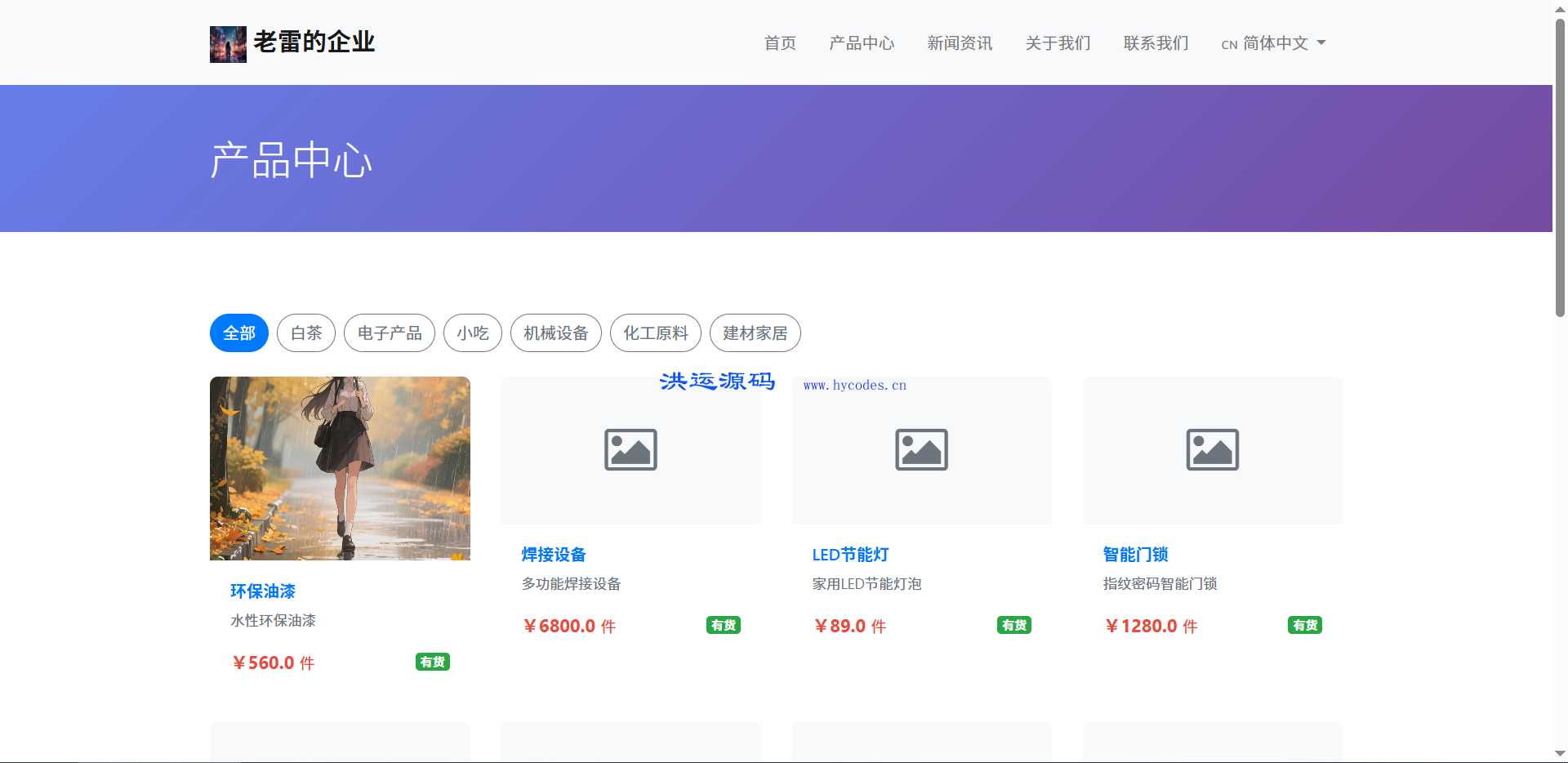Click the rainy street product thumbnail image

point(339,468)
